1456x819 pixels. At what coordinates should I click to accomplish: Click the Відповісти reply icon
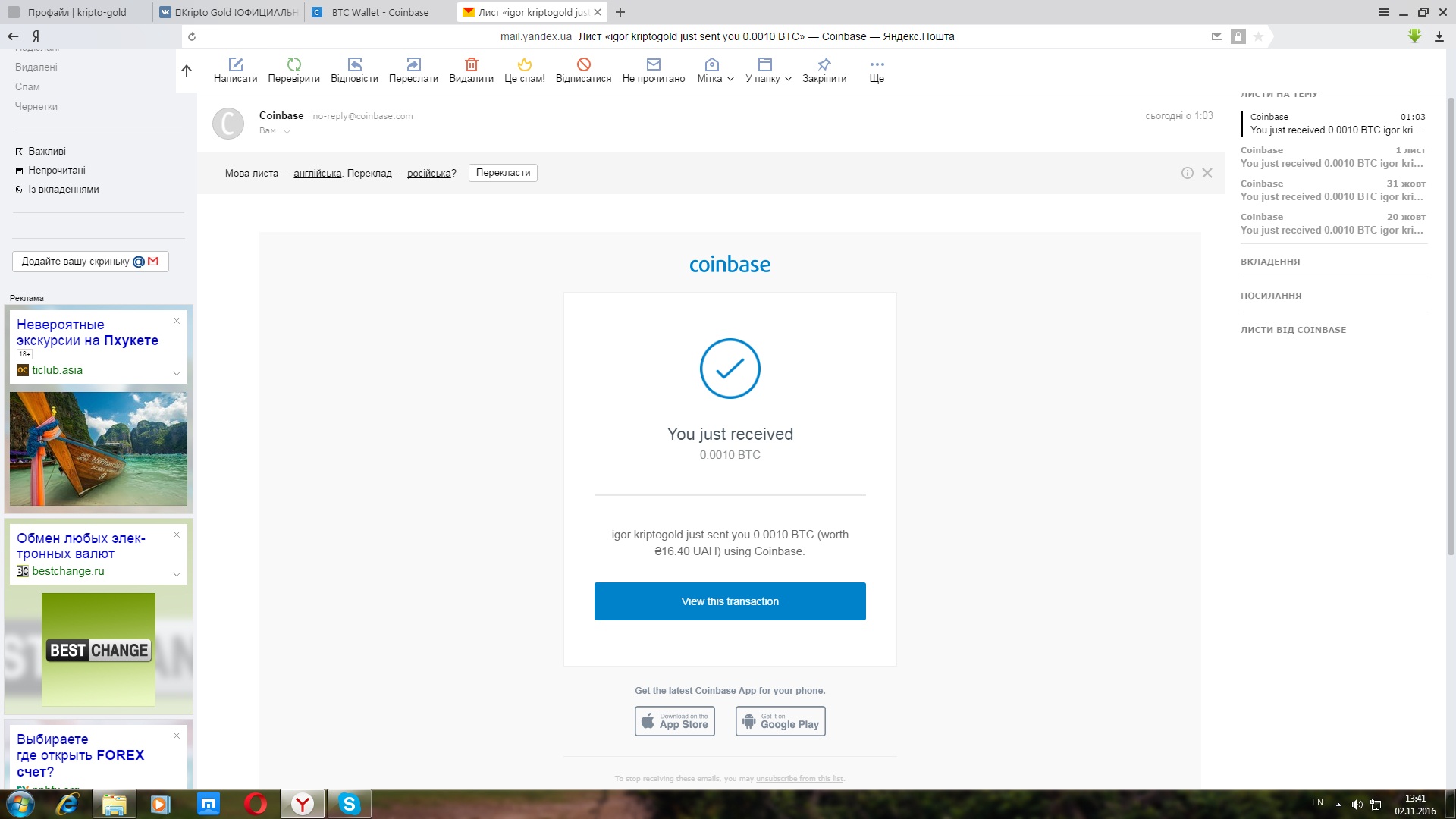[354, 65]
